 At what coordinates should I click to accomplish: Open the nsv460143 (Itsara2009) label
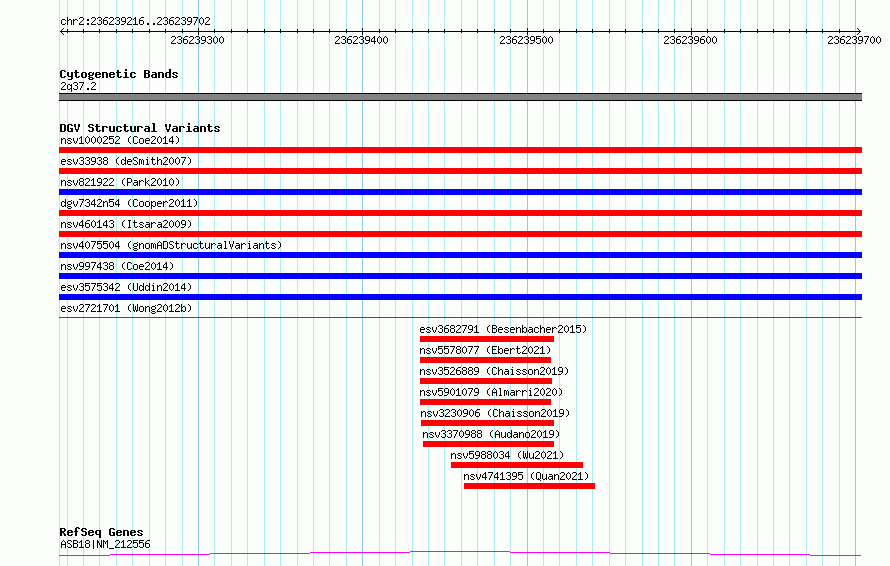126,224
